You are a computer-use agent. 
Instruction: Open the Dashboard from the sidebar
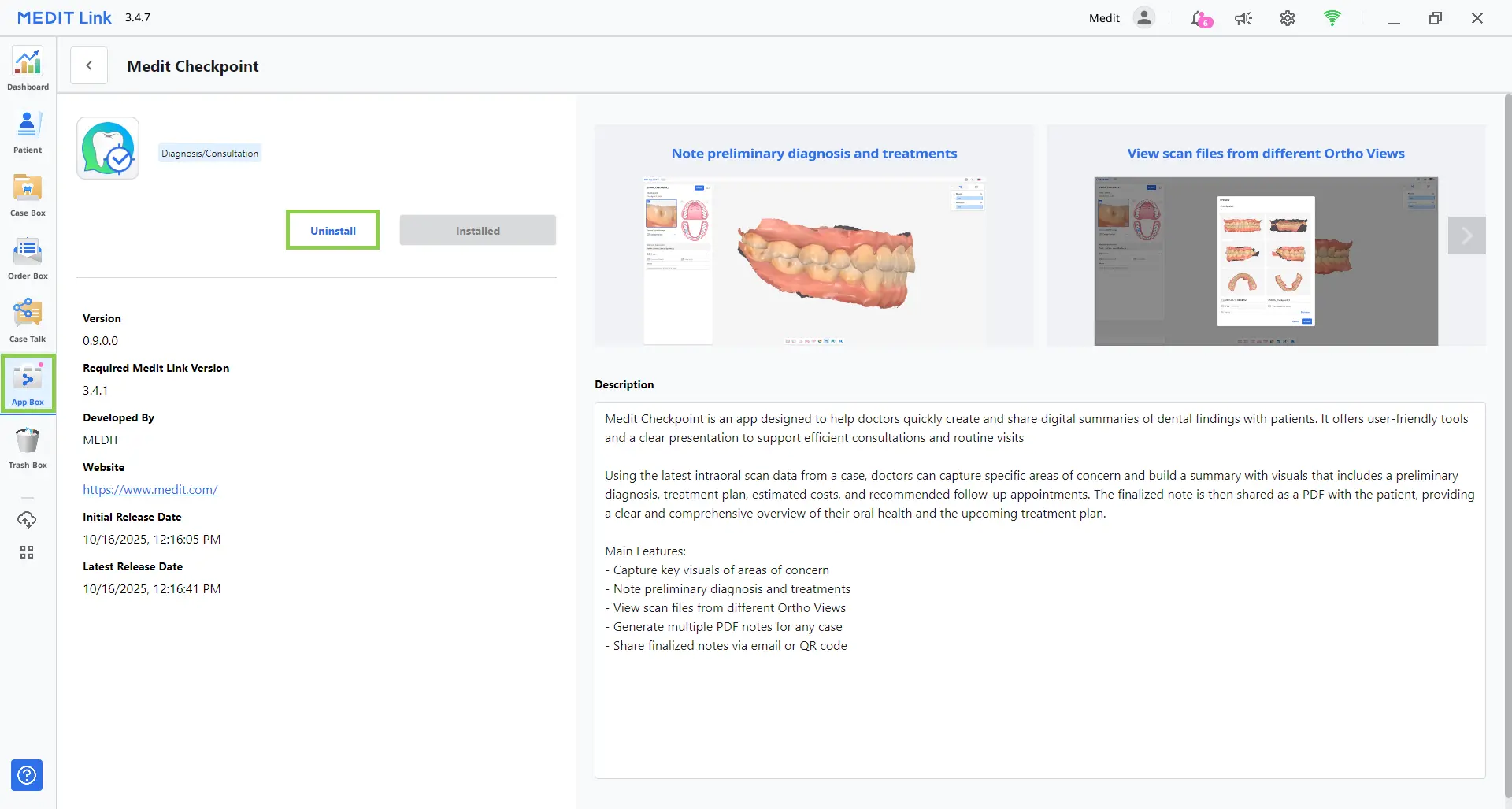tap(28, 69)
